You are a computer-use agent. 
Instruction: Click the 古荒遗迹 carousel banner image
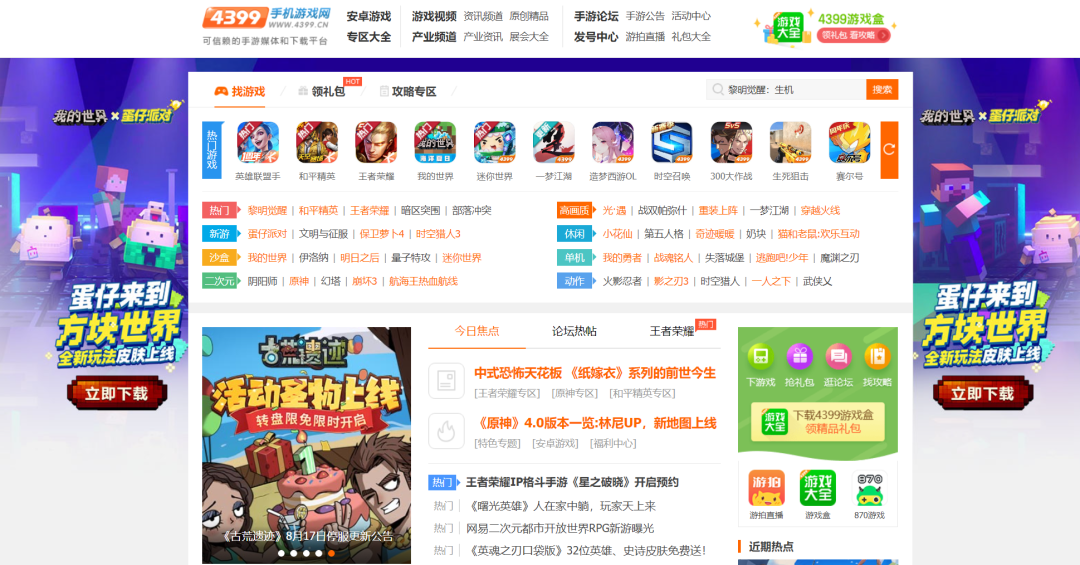click(x=307, y=445)
